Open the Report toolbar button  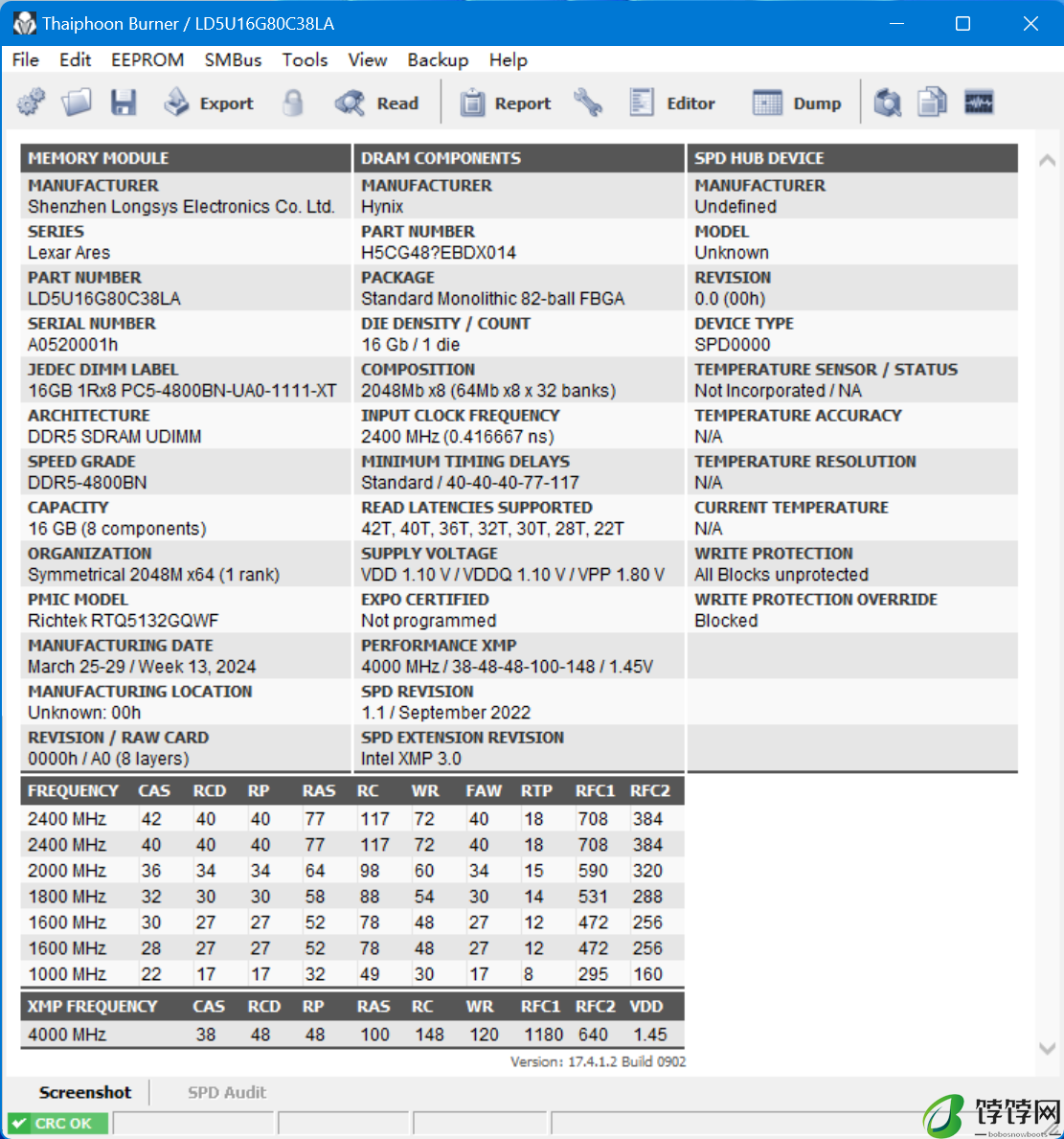coord(506,103)
